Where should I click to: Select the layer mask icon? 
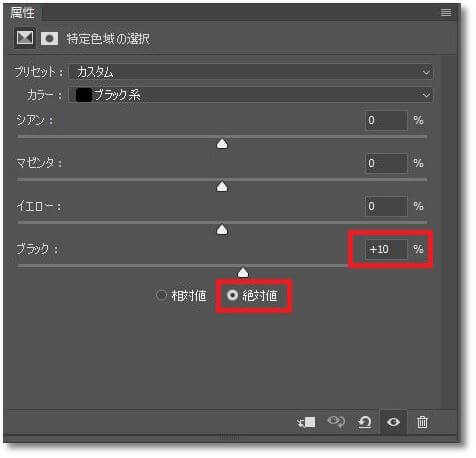tap(49, 39)
